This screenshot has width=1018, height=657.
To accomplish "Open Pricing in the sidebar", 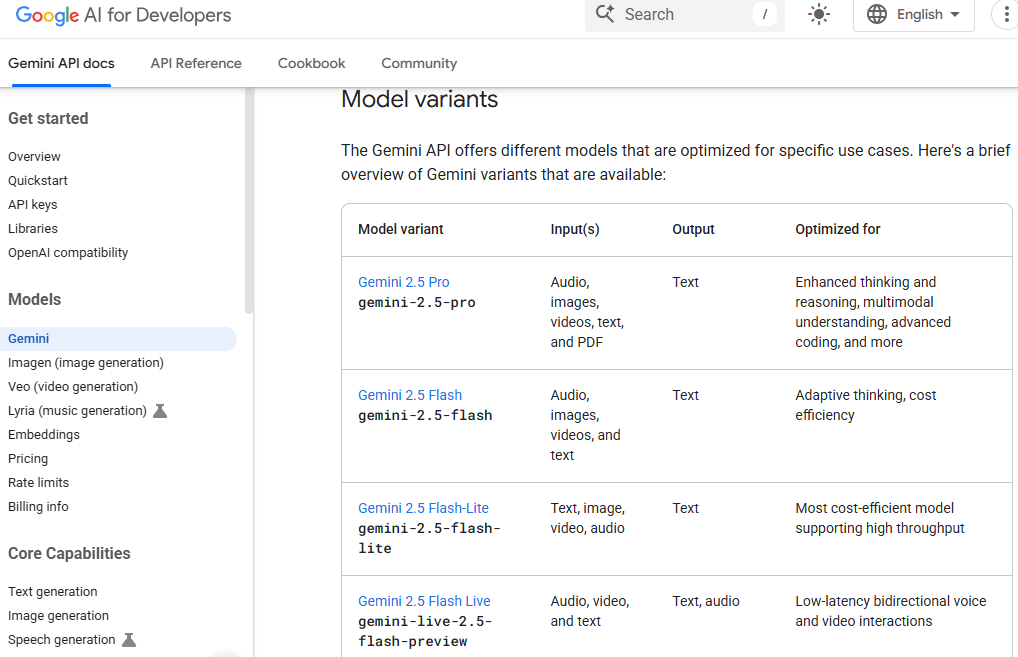I will (x=28, y=459).
